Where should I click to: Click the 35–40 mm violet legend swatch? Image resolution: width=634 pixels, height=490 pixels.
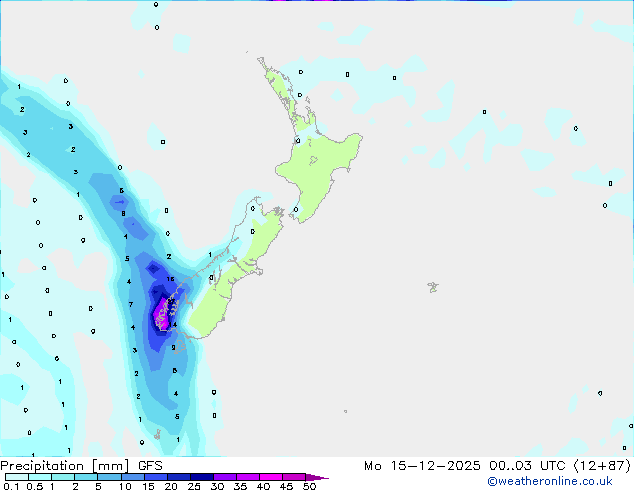point(247,477)
